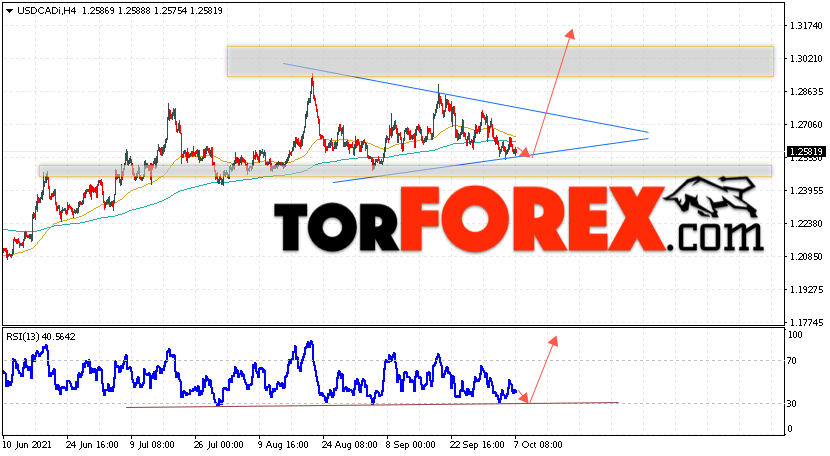The width and height of the screenshot is (830, 456).
Task: Click the 1.31740 price axis label
Action: (x=806, y=25)
